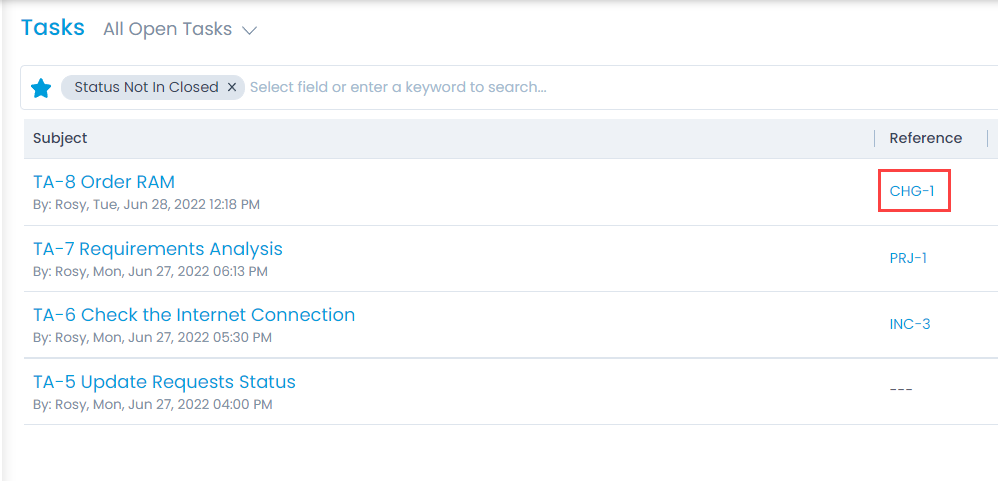Screen dimensions: 998x481
Task: Click the blue star saved-filter icon
Action: click(41, 88)
